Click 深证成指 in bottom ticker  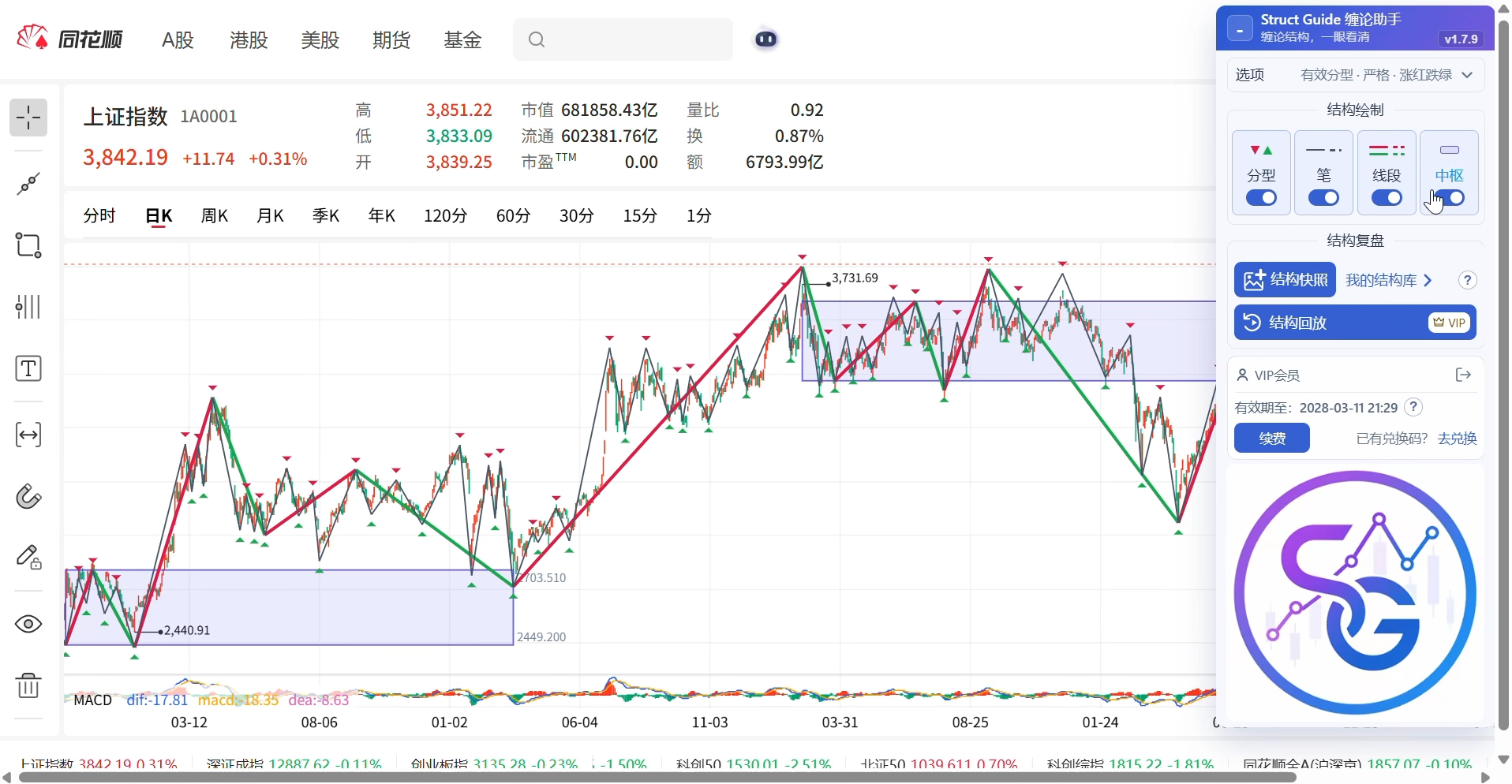[x=234, y=764]
